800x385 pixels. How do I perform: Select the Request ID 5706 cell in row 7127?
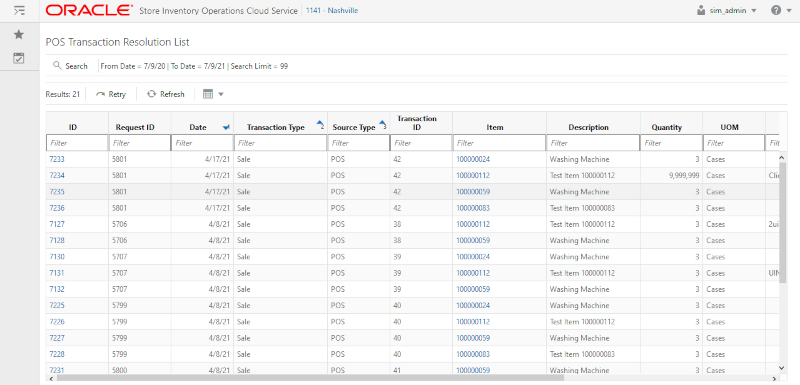pyautogui.click(x=139, y=224)
